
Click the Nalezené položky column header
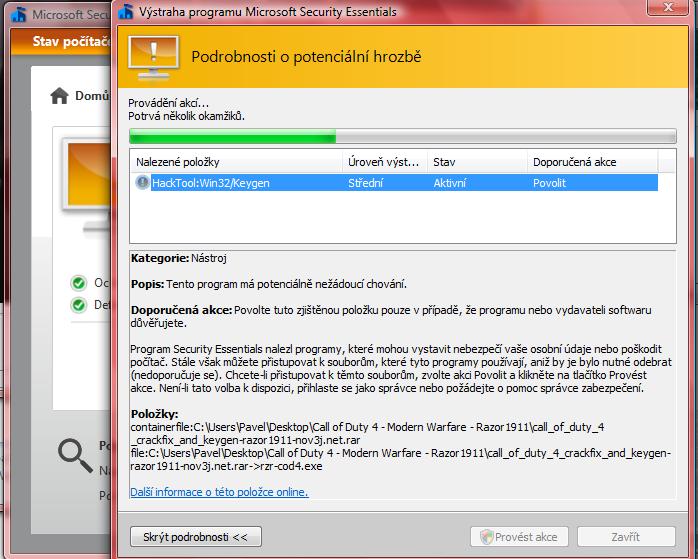[236, 162]
